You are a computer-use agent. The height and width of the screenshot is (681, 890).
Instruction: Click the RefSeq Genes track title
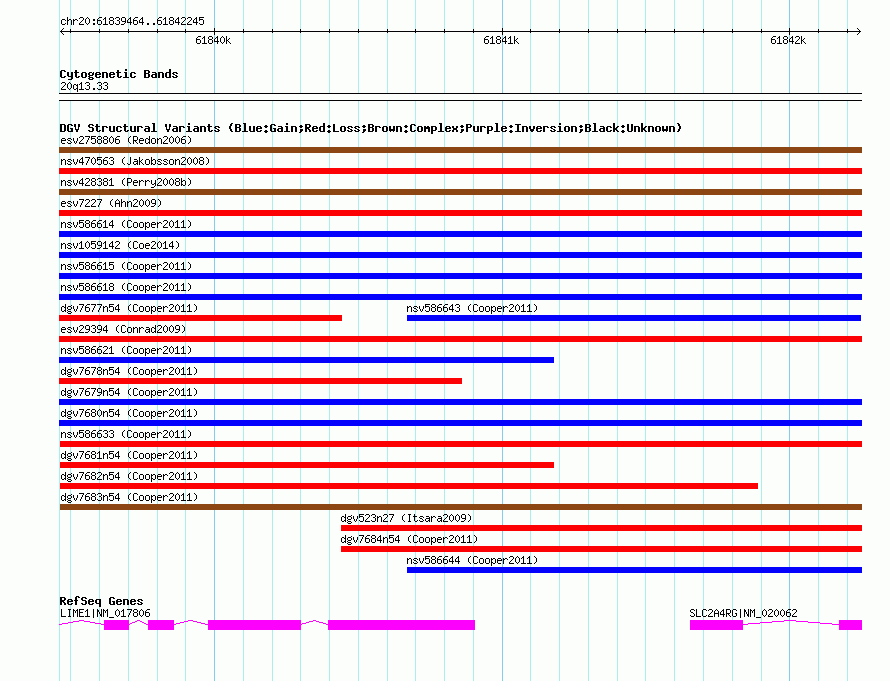[102, 601]
